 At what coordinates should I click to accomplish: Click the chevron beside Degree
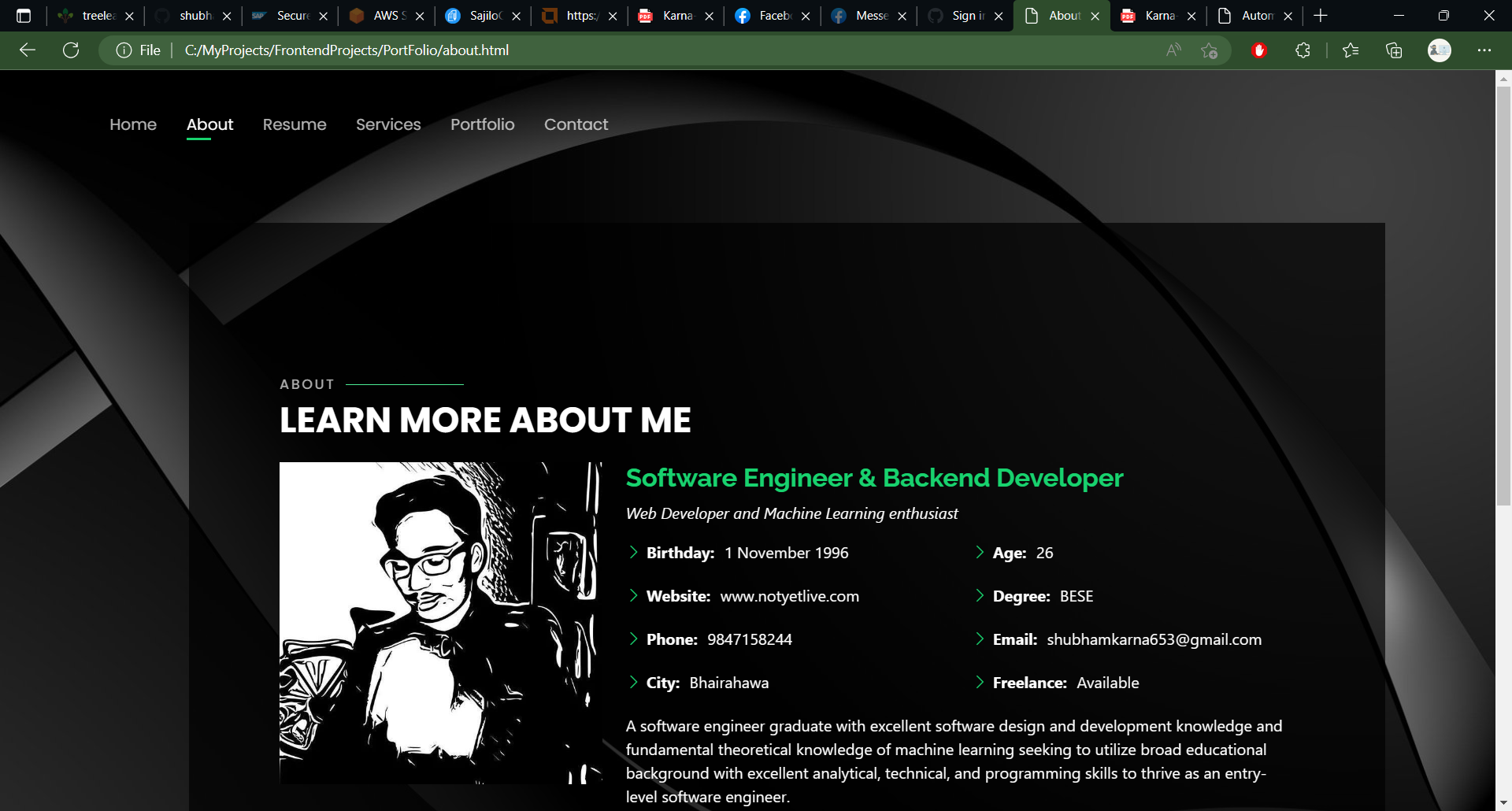click(980, 595)
